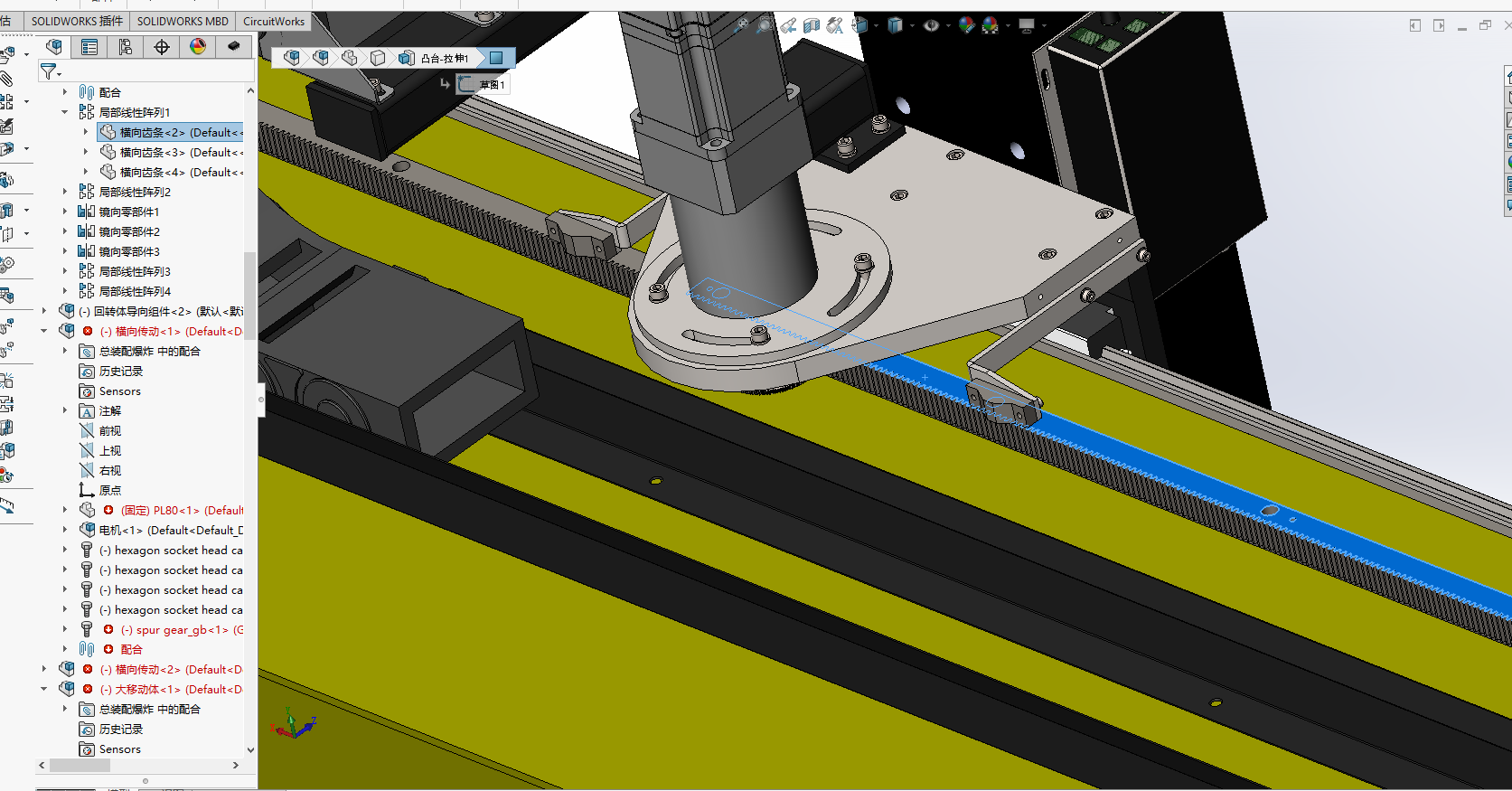Open the View Orientation dropdown arrow

pos(875,25)
